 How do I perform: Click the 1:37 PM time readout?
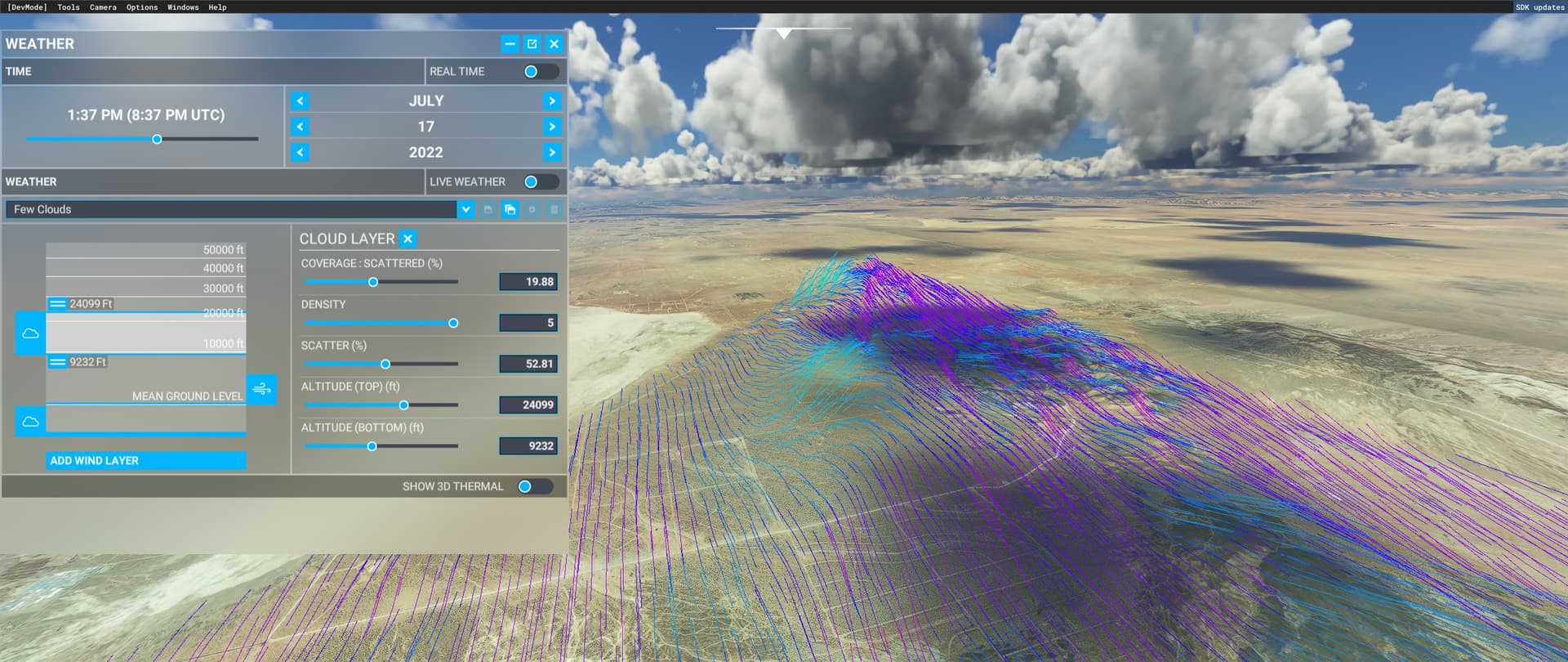(x=145, y=115)
